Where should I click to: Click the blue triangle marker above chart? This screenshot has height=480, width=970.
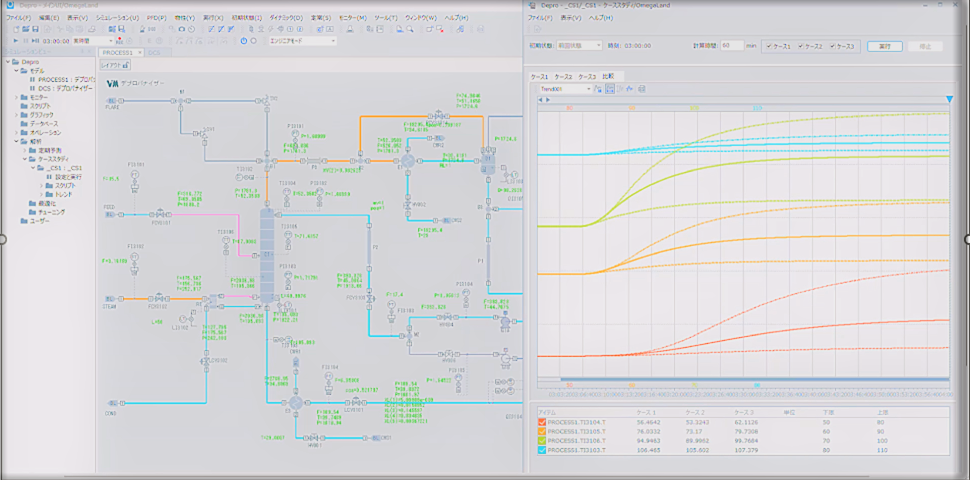(x=948, y=99)
